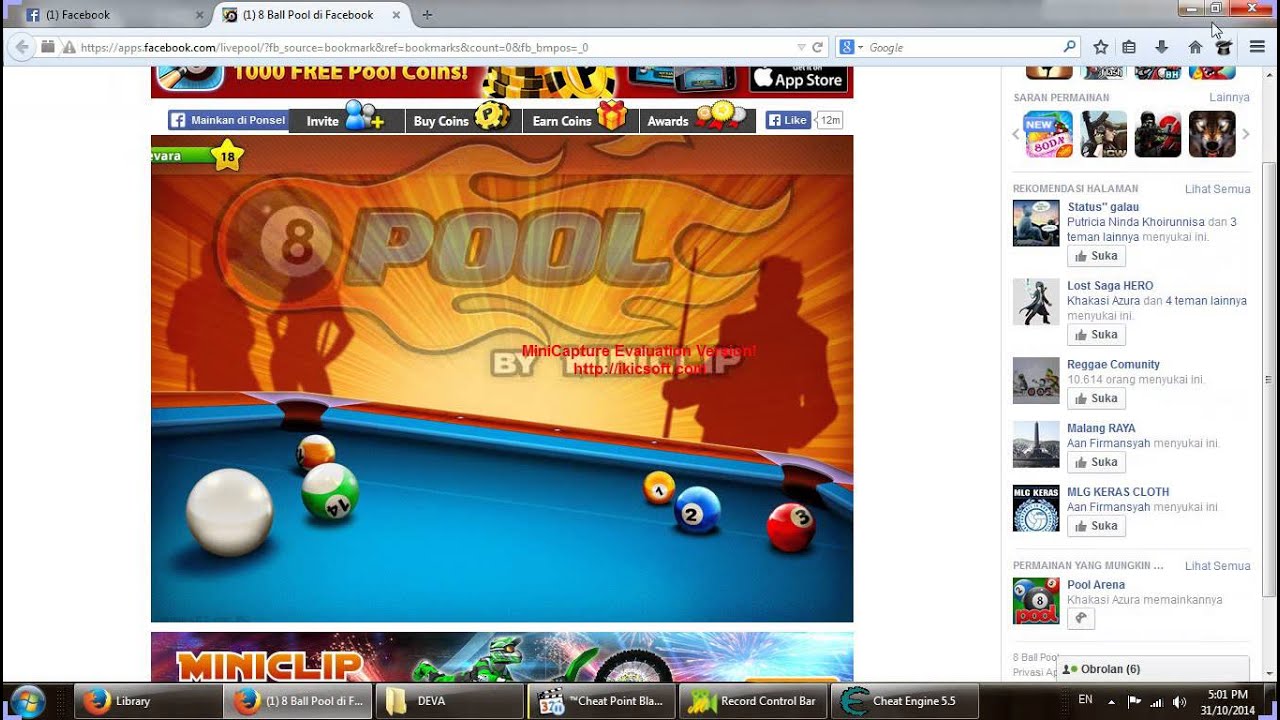Open the Windows Start button
Screen dimensions: 1280x720
tap(27, 701)
